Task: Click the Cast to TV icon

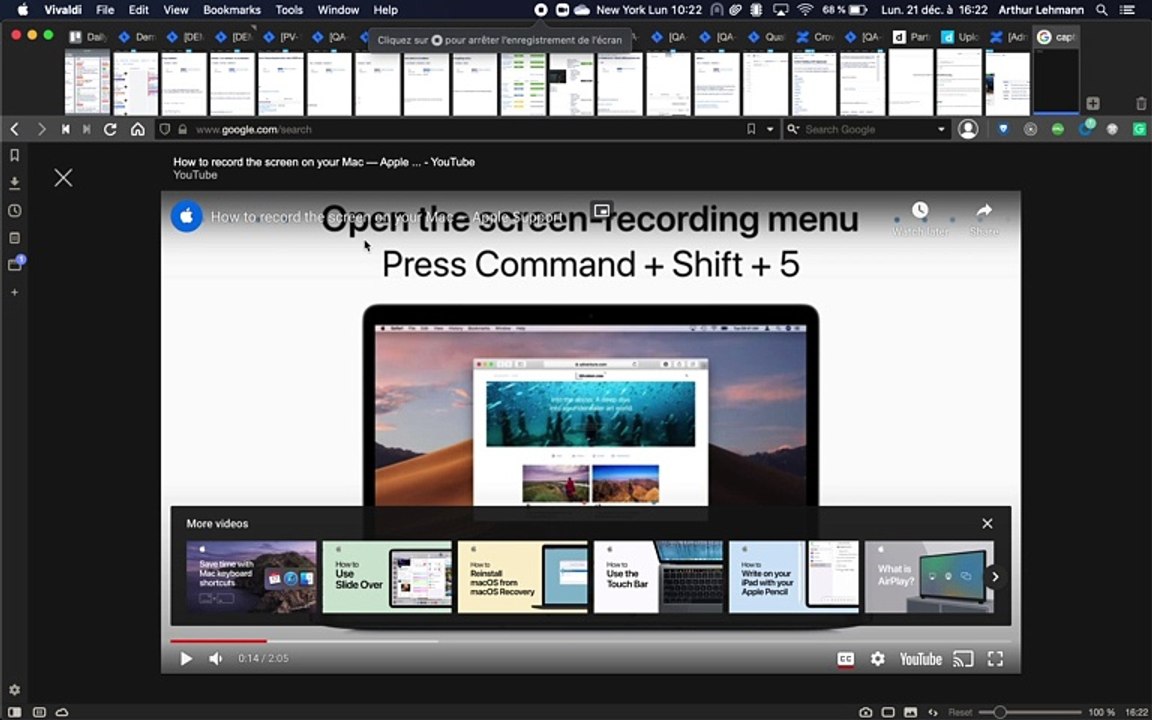Action: [x=962, y=659]
